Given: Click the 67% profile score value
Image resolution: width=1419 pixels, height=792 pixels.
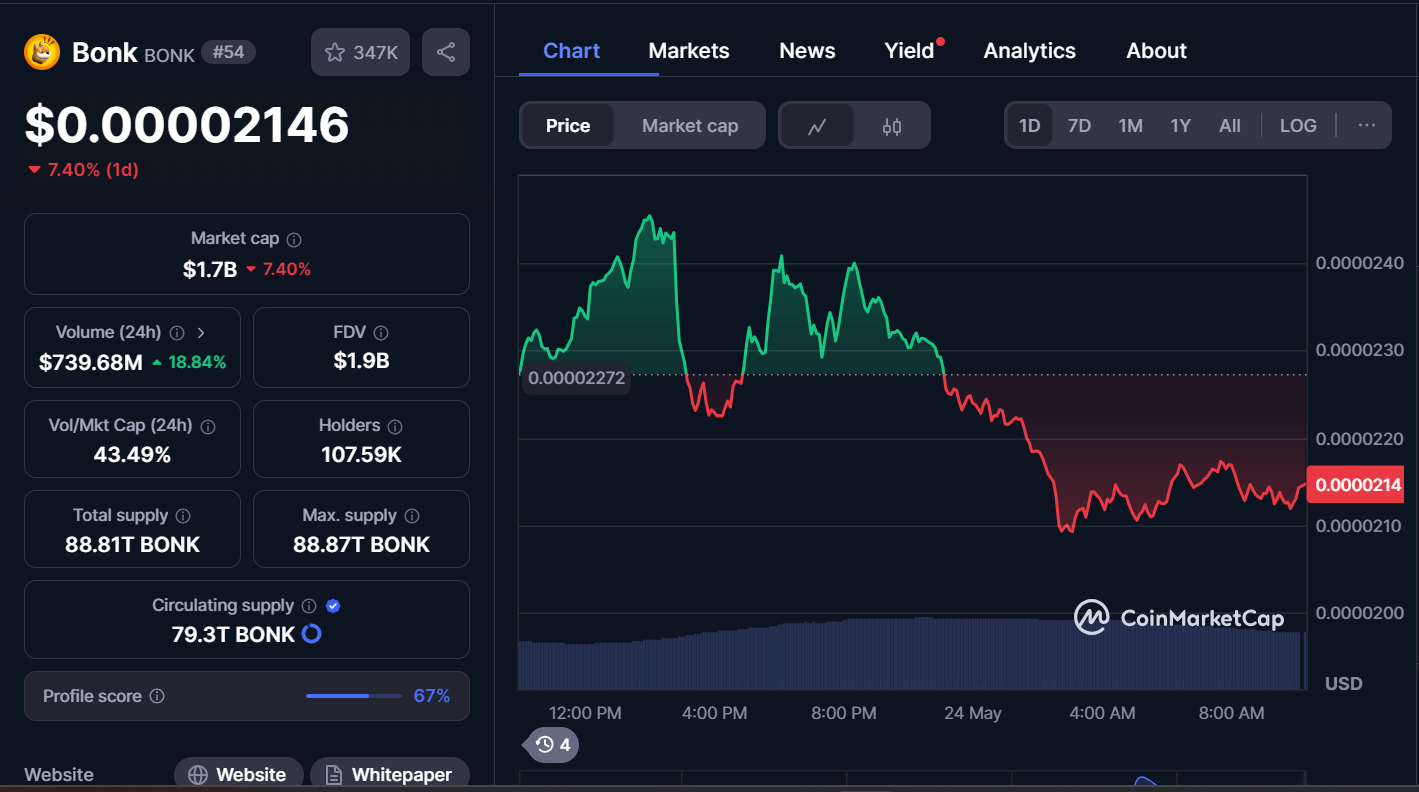Looking at the screenshot, I should click(432, 696).
